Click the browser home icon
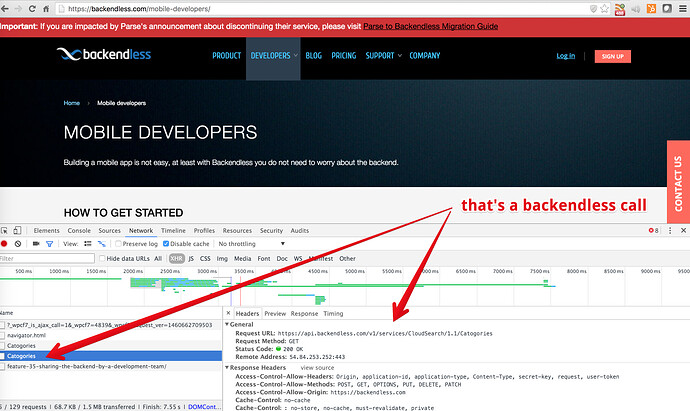 (x=46, y=9)
